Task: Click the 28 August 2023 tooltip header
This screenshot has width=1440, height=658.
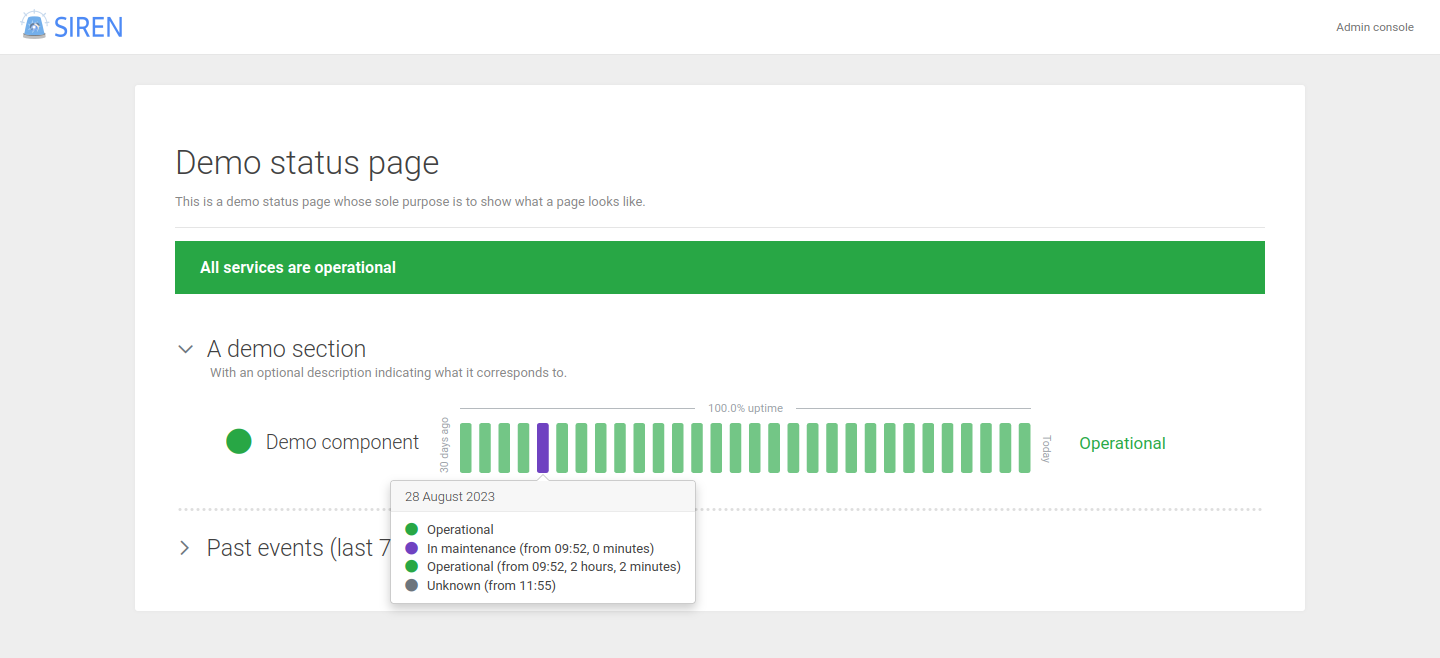Action: point(450,496)
